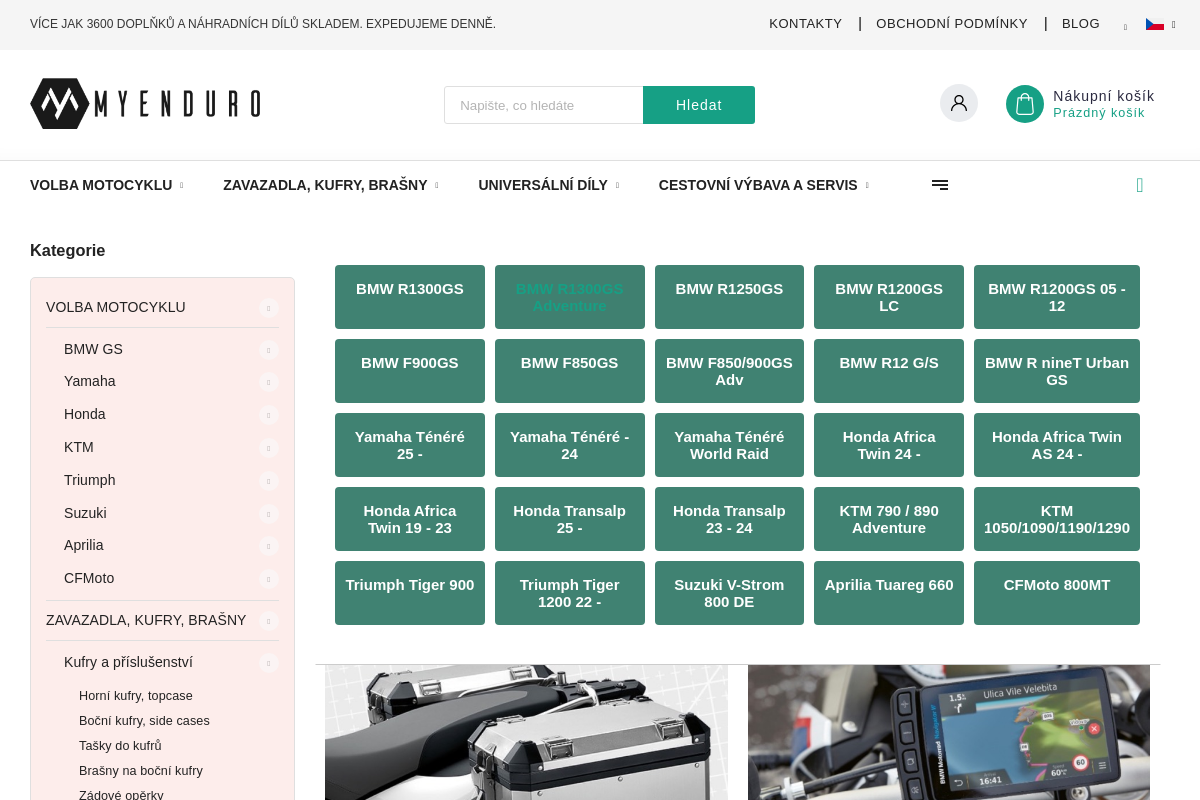Open the shopping cart icon
Screen dimensions: 1200x800
[1025, 104]
